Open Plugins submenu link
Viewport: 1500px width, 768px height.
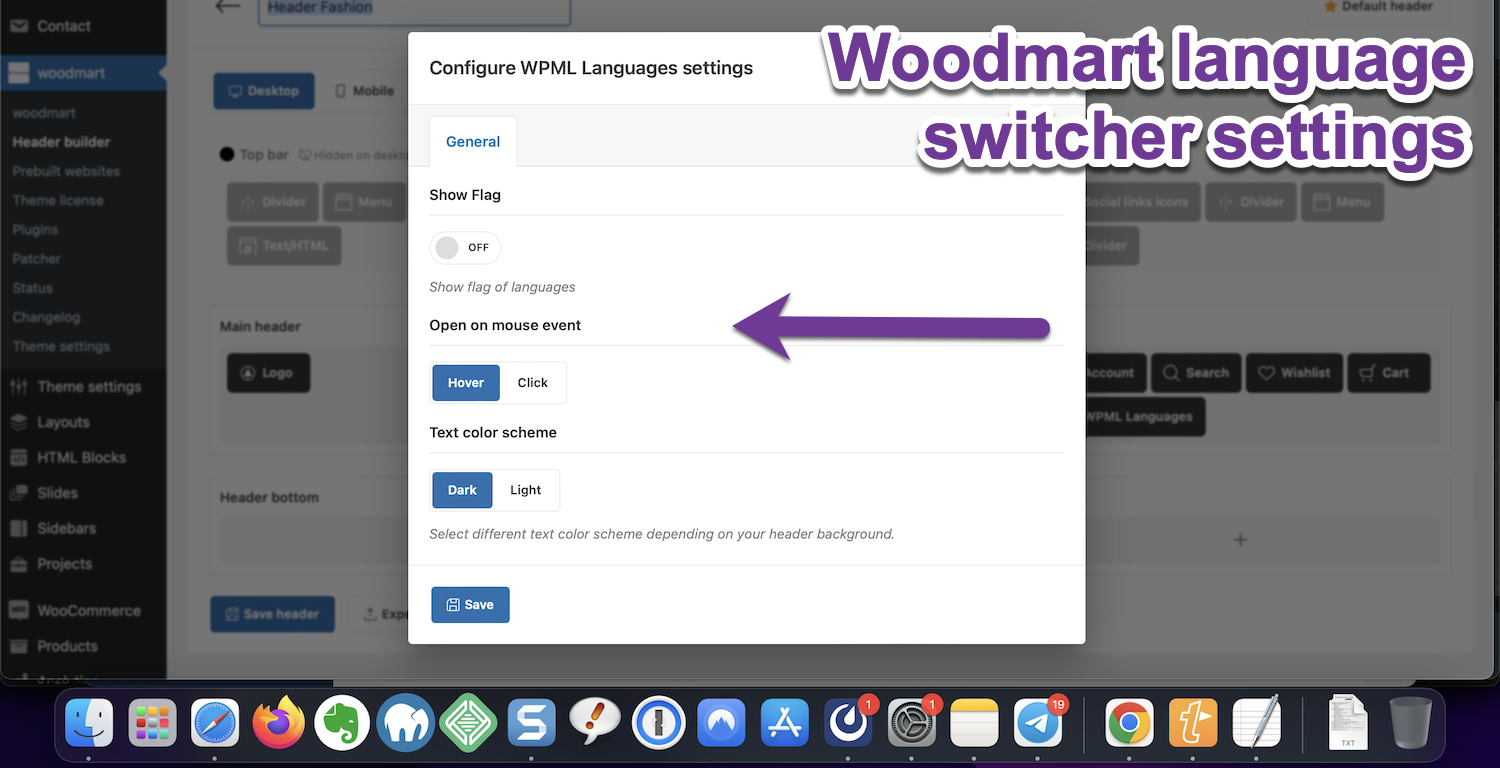pyautogui.click(x=35, y=229)
